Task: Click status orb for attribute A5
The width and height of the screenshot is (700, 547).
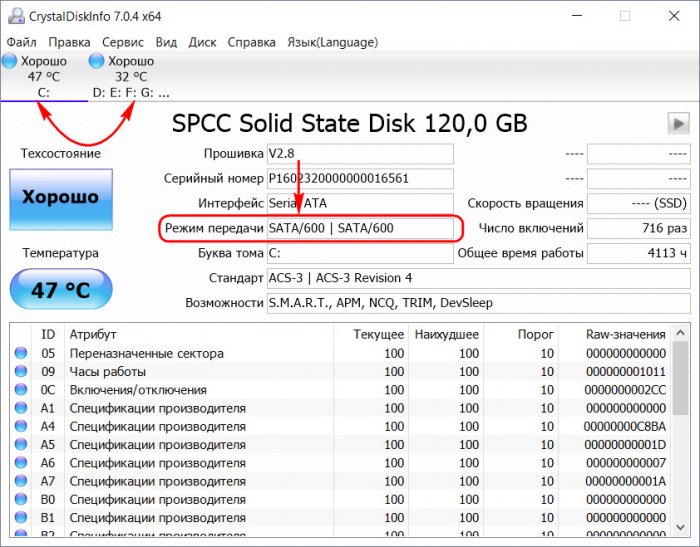Action: pos(21,445)
